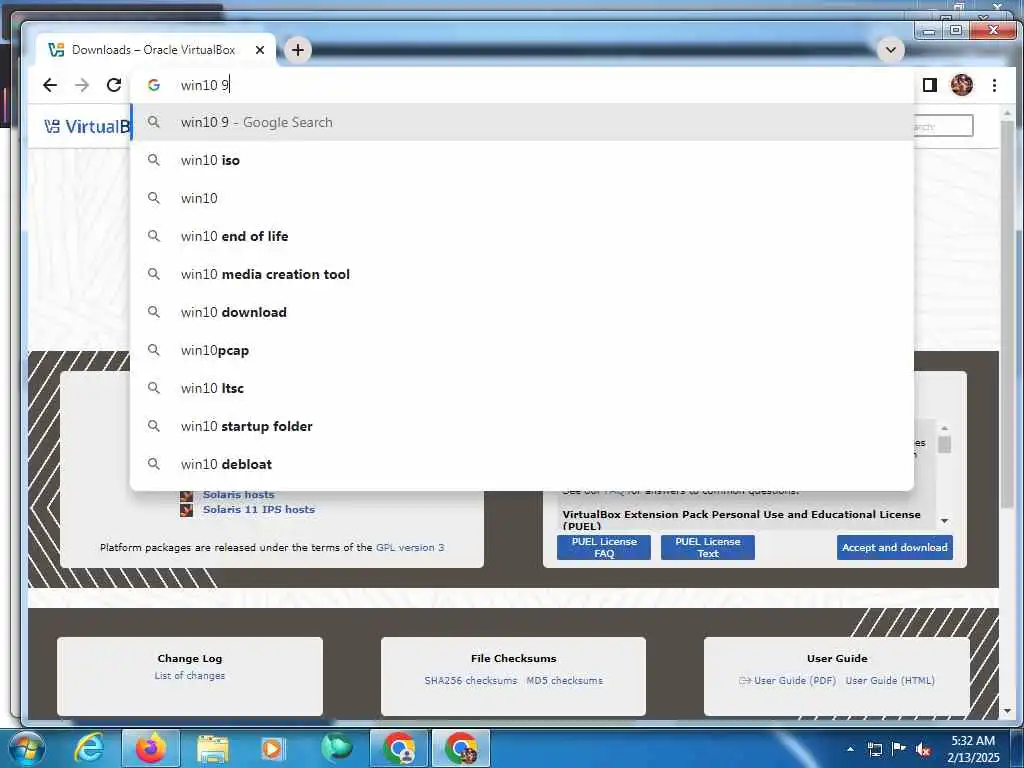This screenshot has width=1024, height=768.
Task: Switch to the second Chrome taskbar window
Action: pos(461,748)
